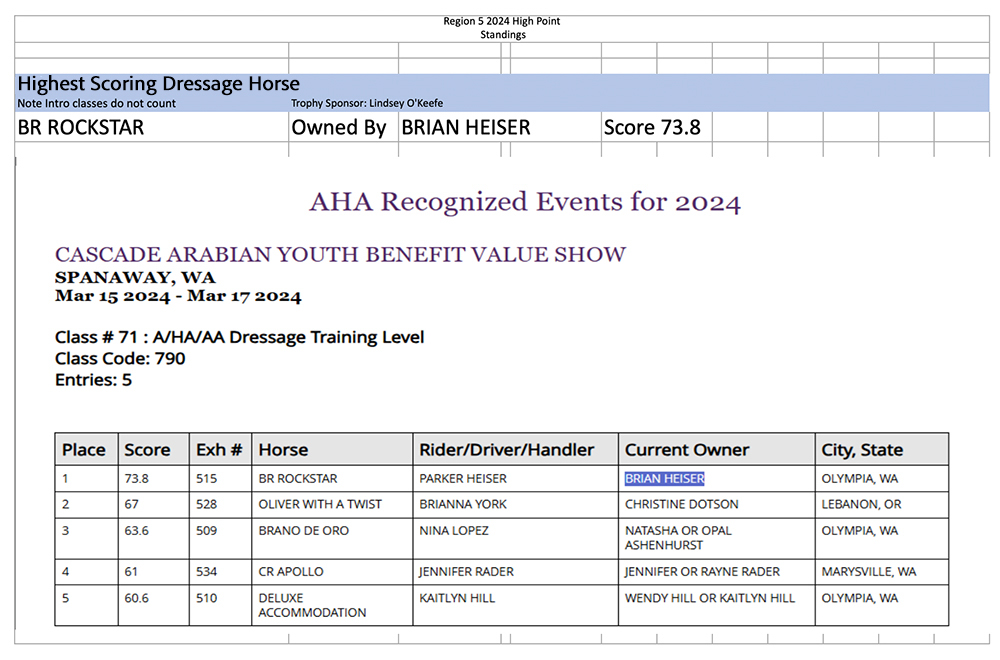Click owner 'JENNIFER OR RAYNE RADER'
The height and width of the screenshot is (660, 1000).
[x=702, y=572]
